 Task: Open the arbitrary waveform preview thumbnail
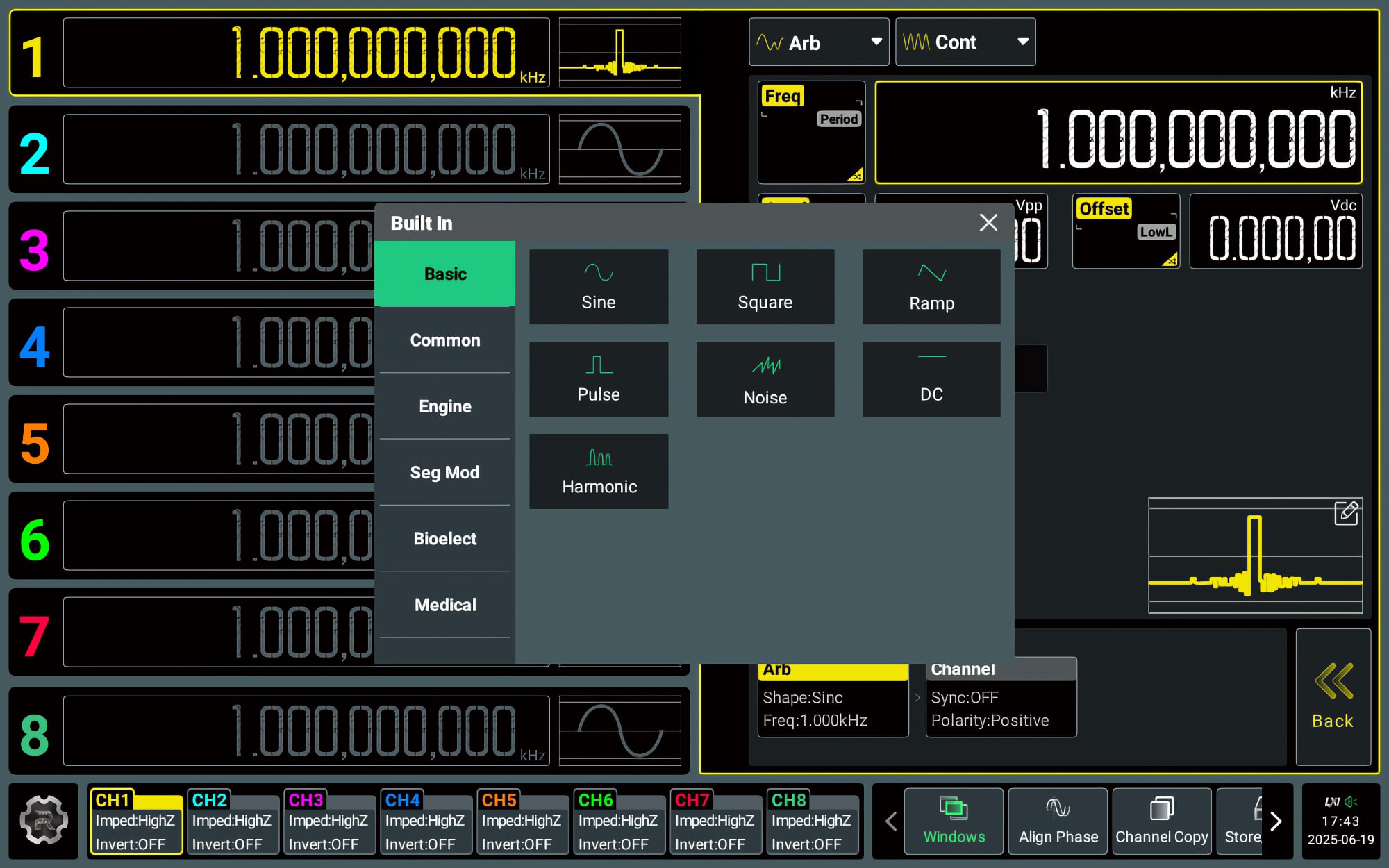coord(1255,556)
